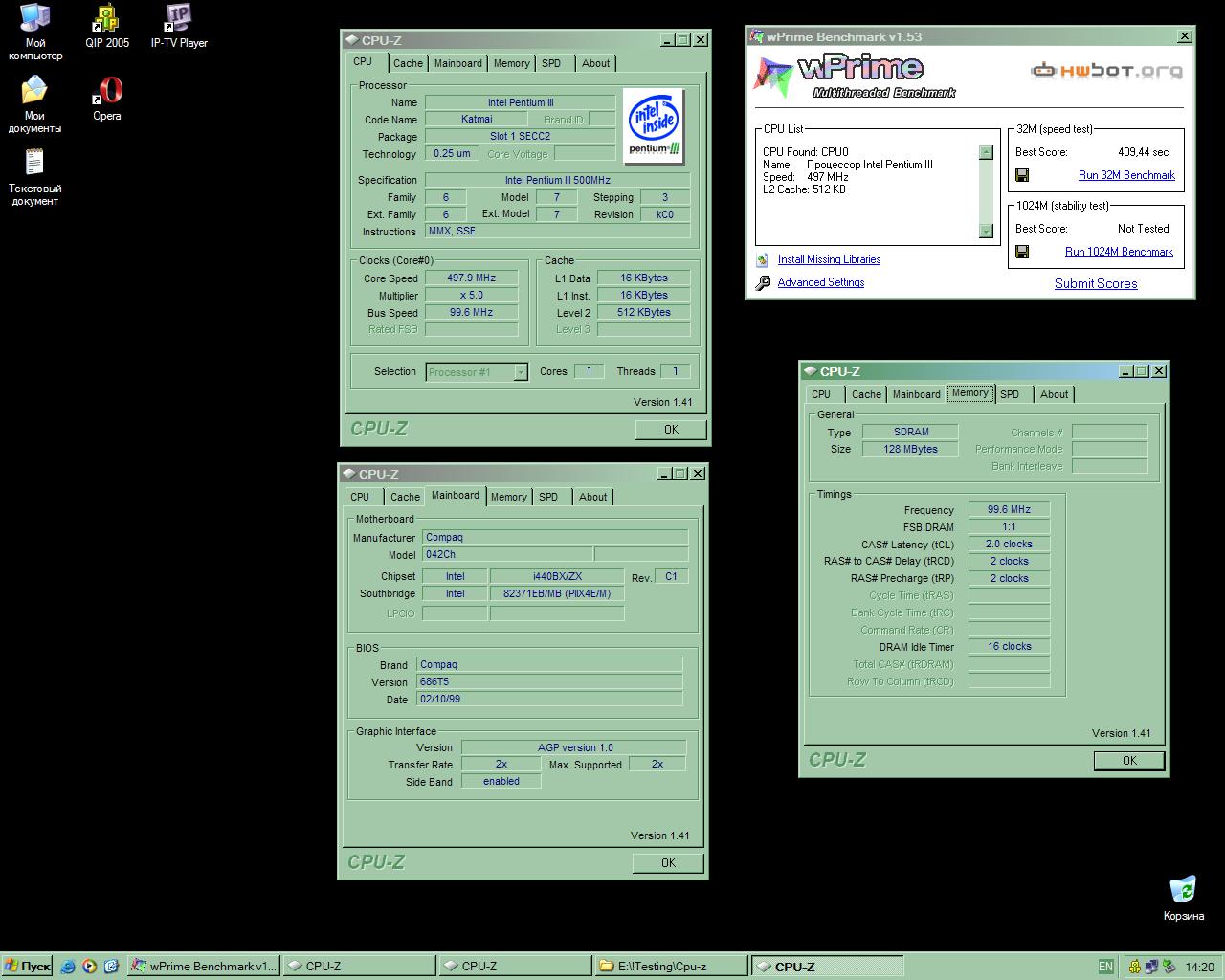Open the SPD tab in the Mainboard CPU-Z window

pos(548,497)
